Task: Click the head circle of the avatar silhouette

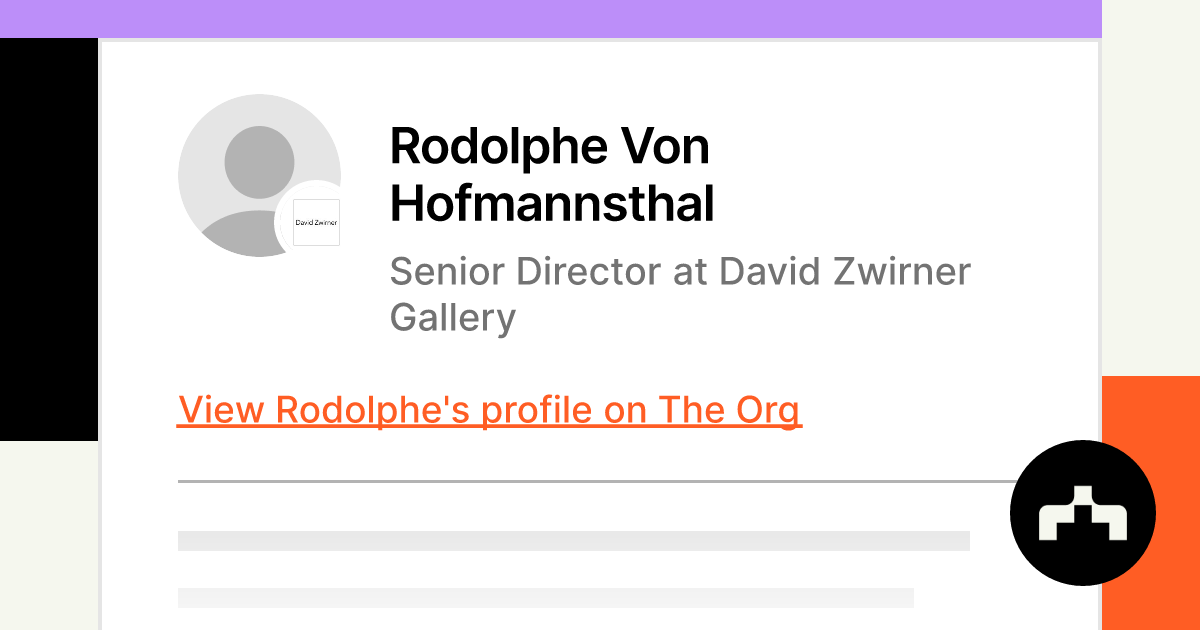Action: 259,161
